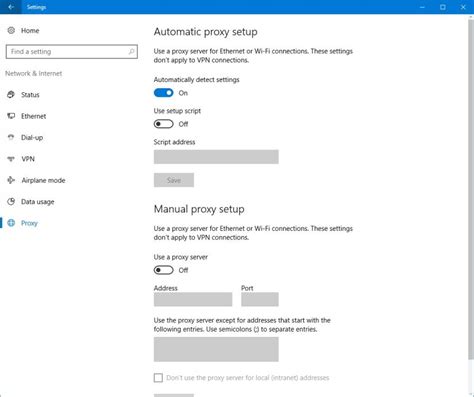Click the Script address field
Screen dimensions: 474x397
tap(216, 157)
